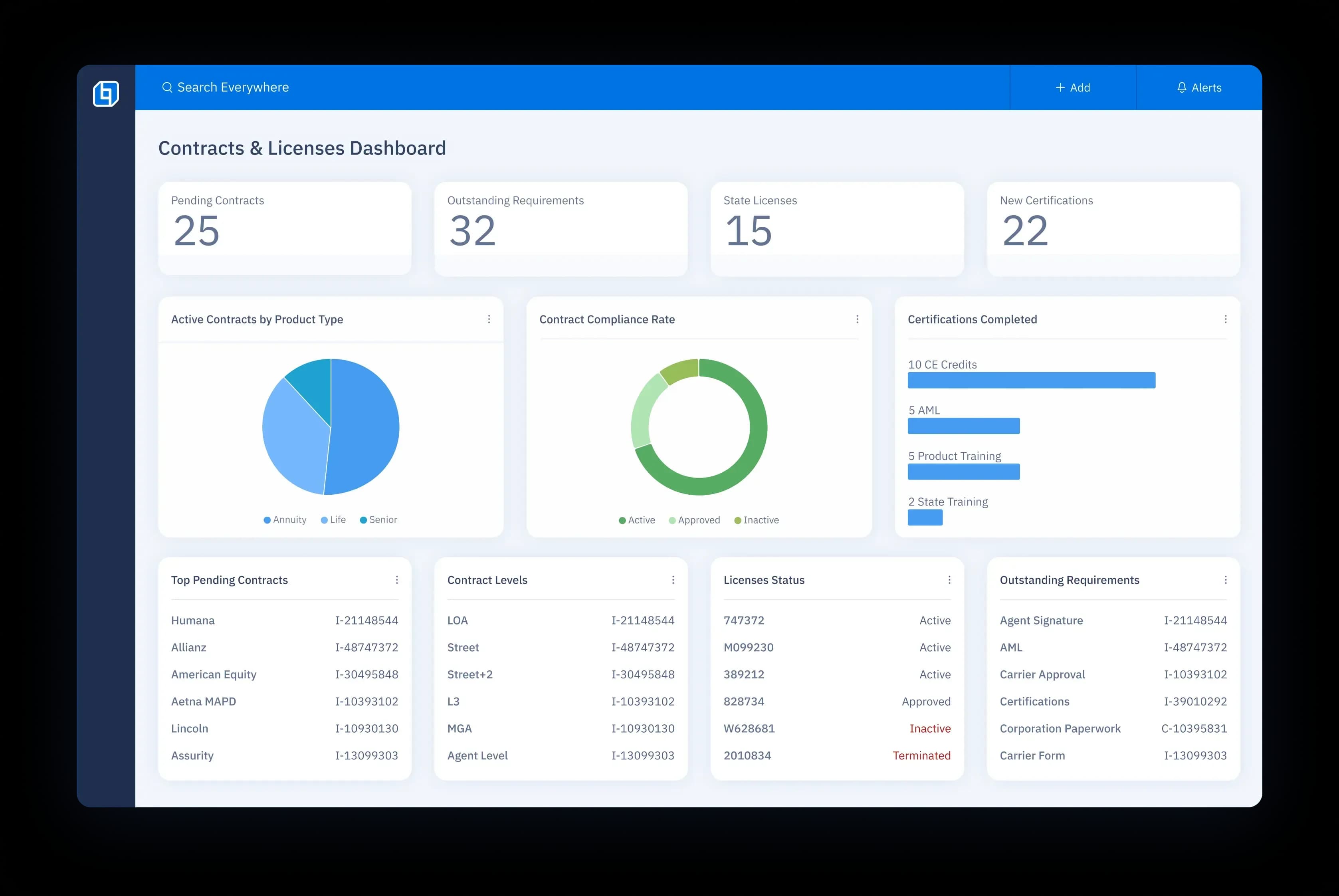Open the Certifications Completed options menu
This screenshot has height=896, width=1339.
pos(1226,319)
